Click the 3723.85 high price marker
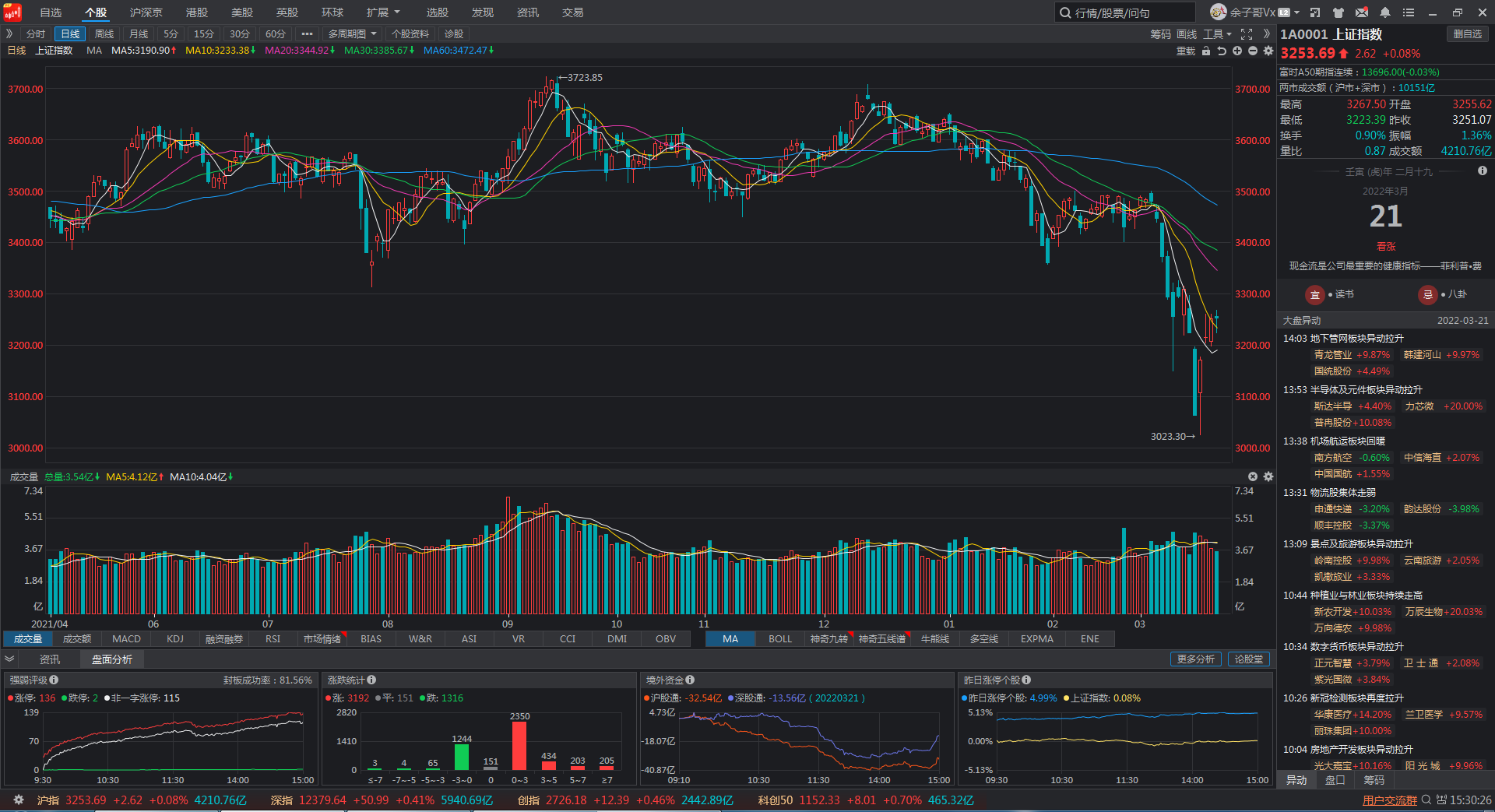The width and height of the screenshot is (1495, 812). tap(580, 78)
